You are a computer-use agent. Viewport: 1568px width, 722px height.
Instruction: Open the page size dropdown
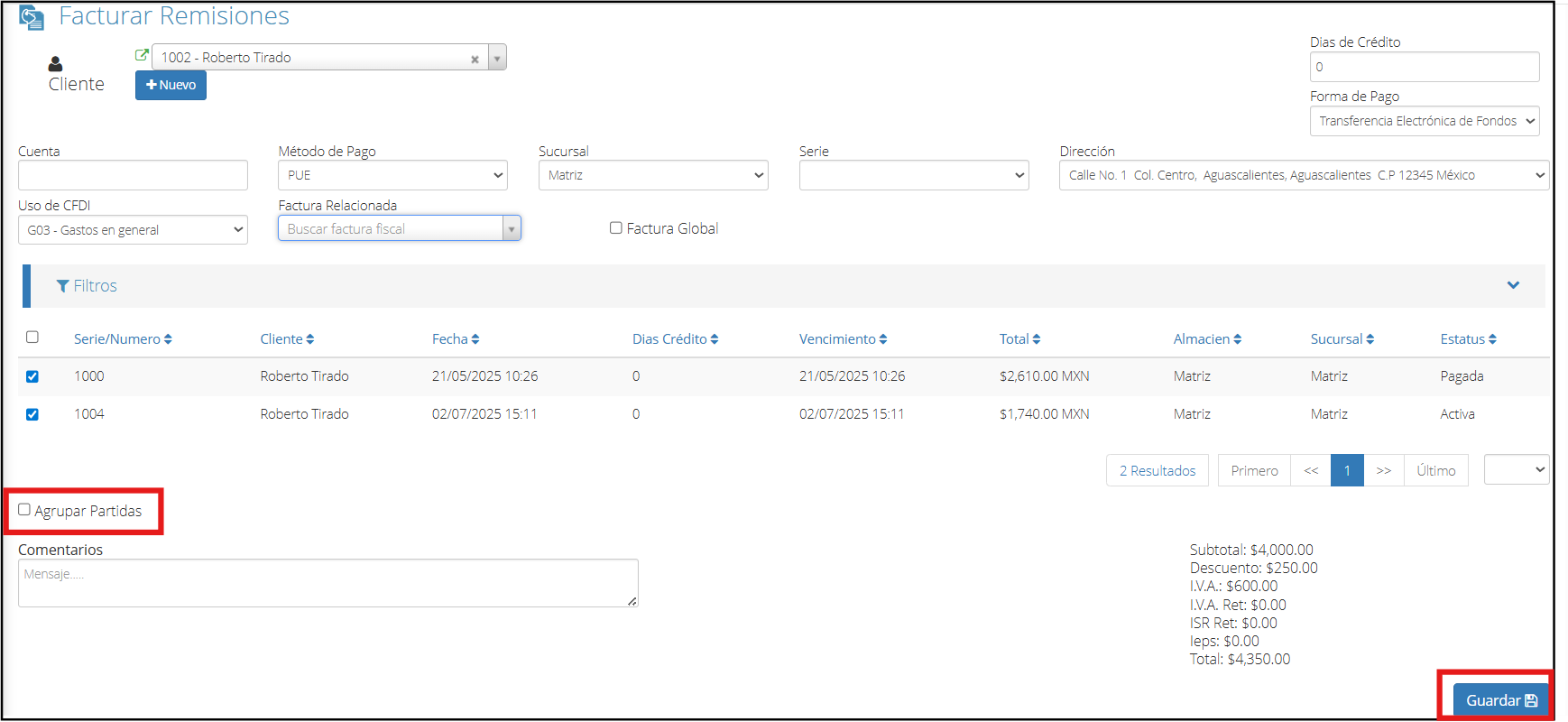(x=1517, y=469)
